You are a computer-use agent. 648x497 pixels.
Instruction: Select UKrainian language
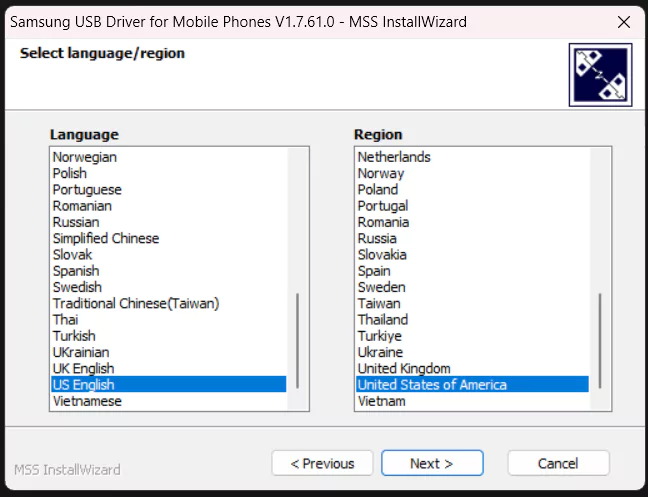click(169, 352)
